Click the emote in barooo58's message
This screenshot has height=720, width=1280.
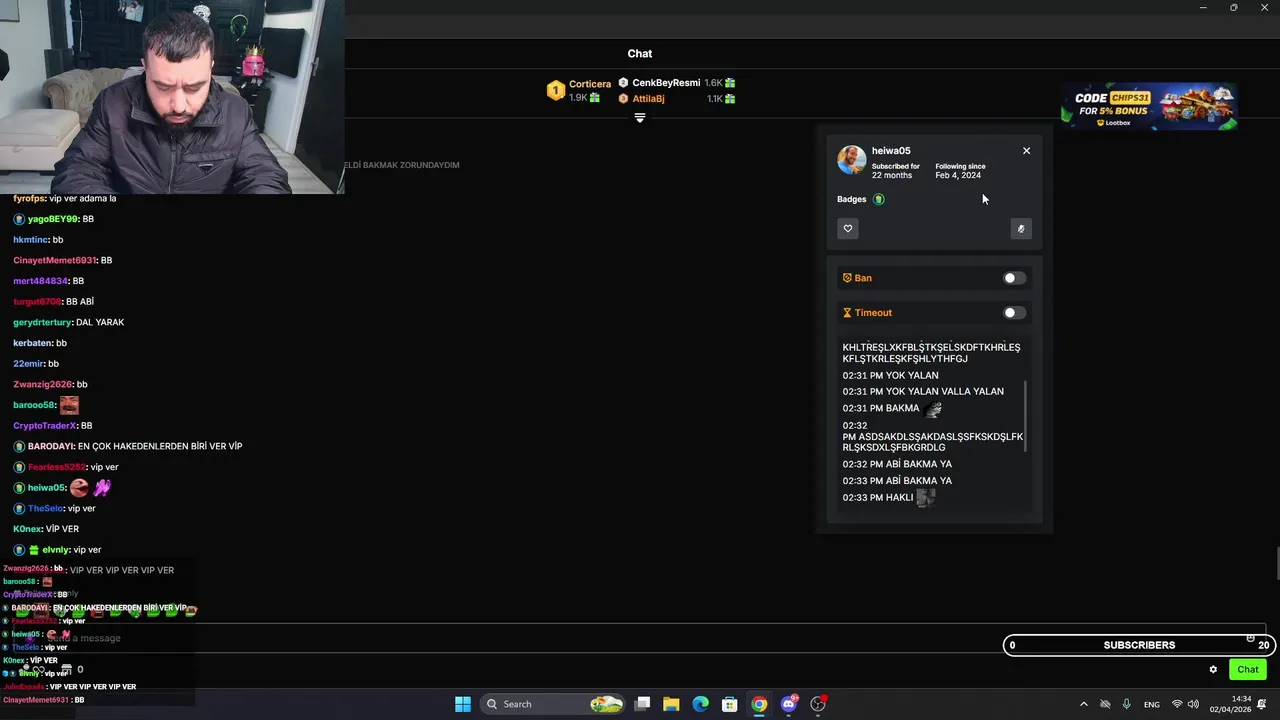(x=69, y=405)
